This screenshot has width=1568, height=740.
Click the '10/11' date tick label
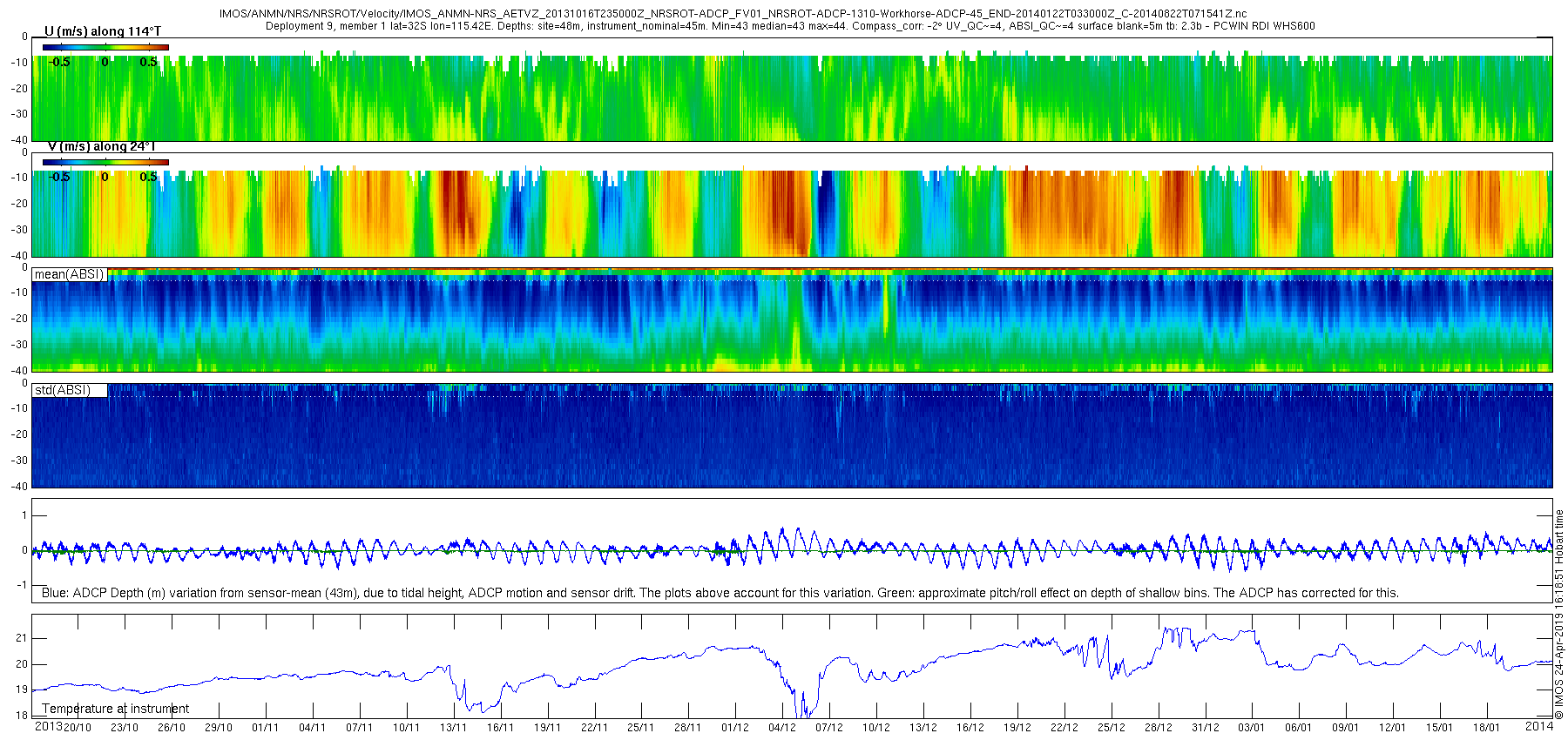click(407, 728)
